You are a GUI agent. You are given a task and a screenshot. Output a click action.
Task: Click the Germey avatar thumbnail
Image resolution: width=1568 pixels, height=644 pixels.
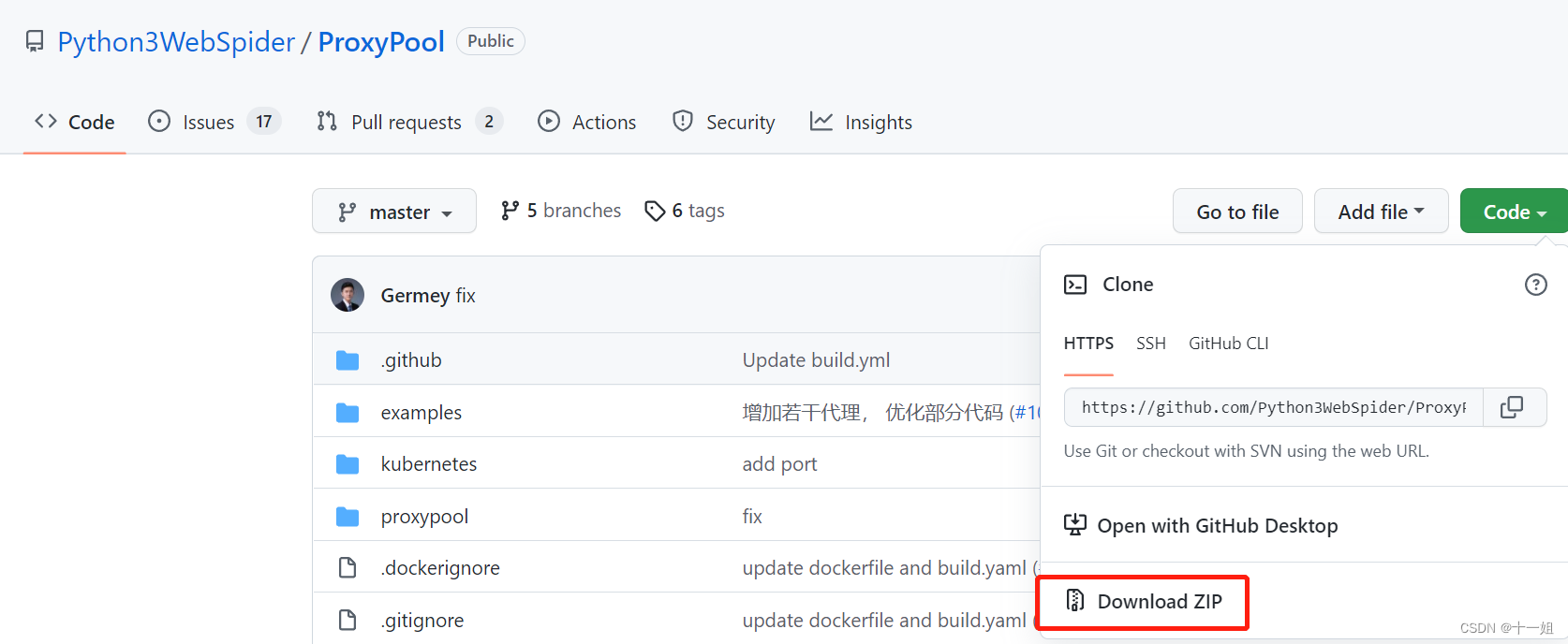click(348, 295)
